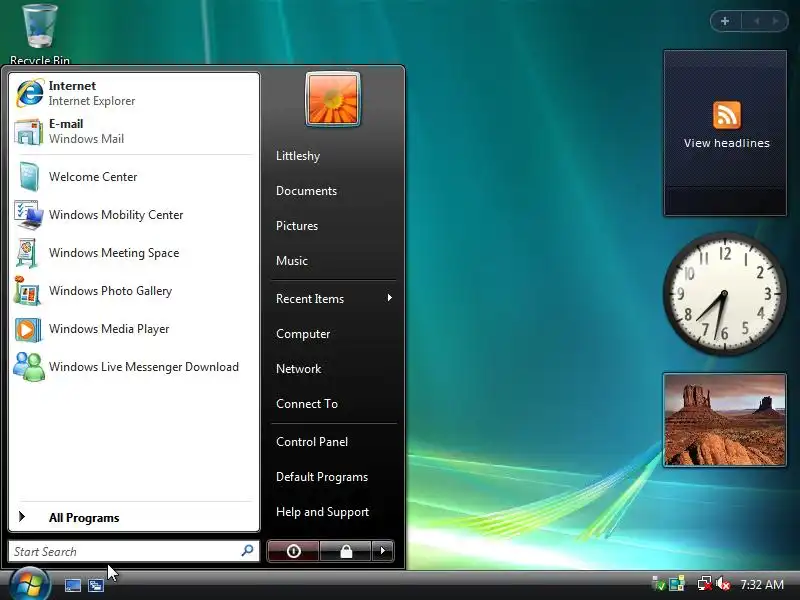The image size is (800, 600).
Task: Click the RSS feed headlines icon
Action: (x=727, y=115)
